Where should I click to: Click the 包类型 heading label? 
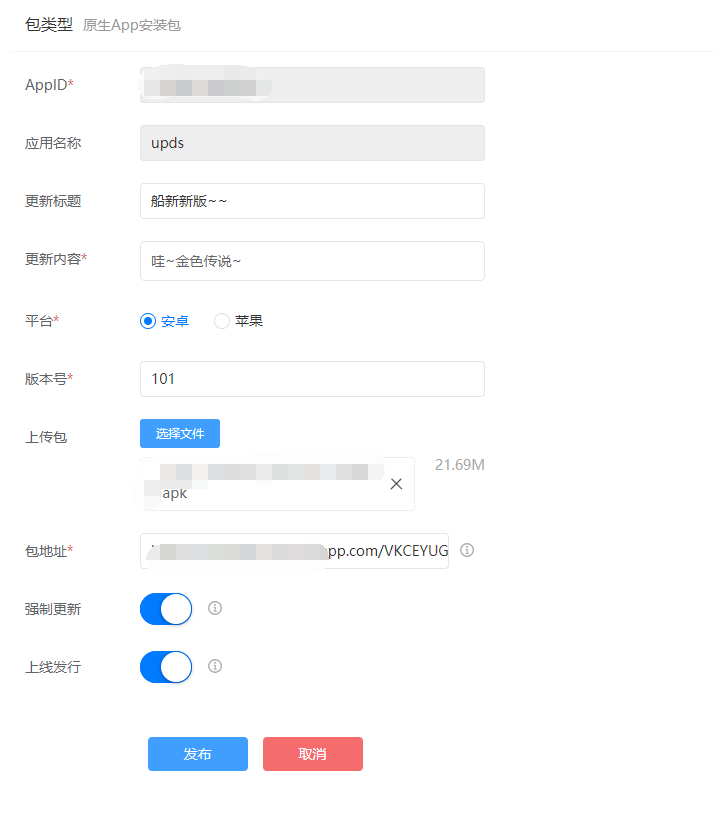(49, 25)
